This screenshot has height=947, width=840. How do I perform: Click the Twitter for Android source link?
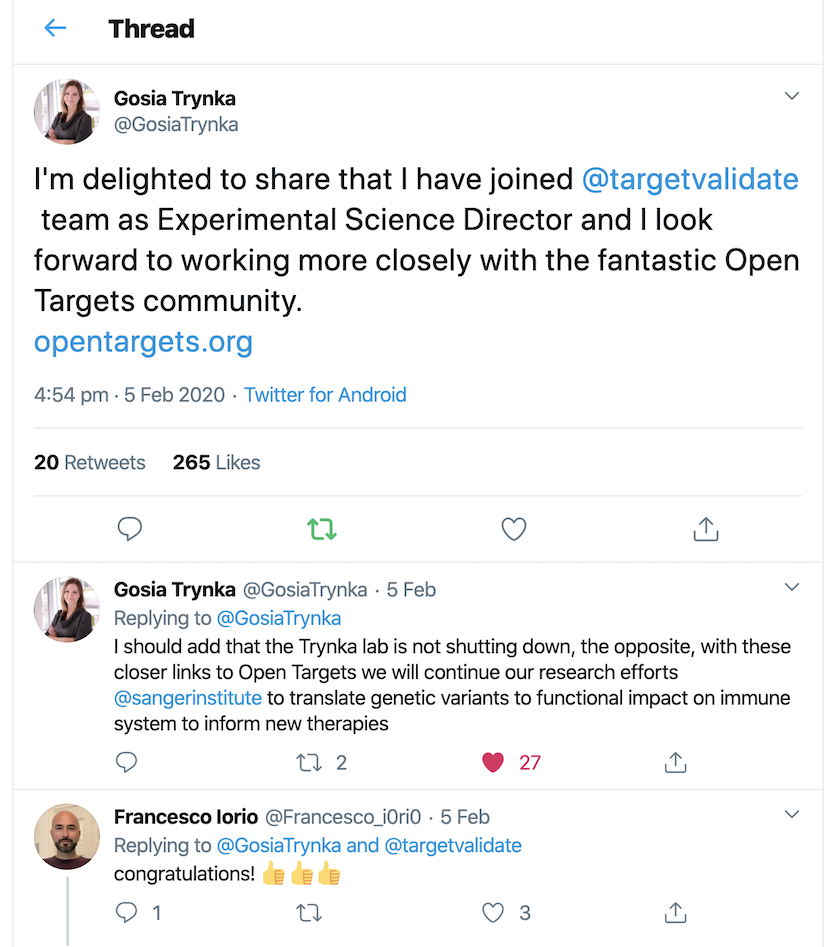coord(324,395)
